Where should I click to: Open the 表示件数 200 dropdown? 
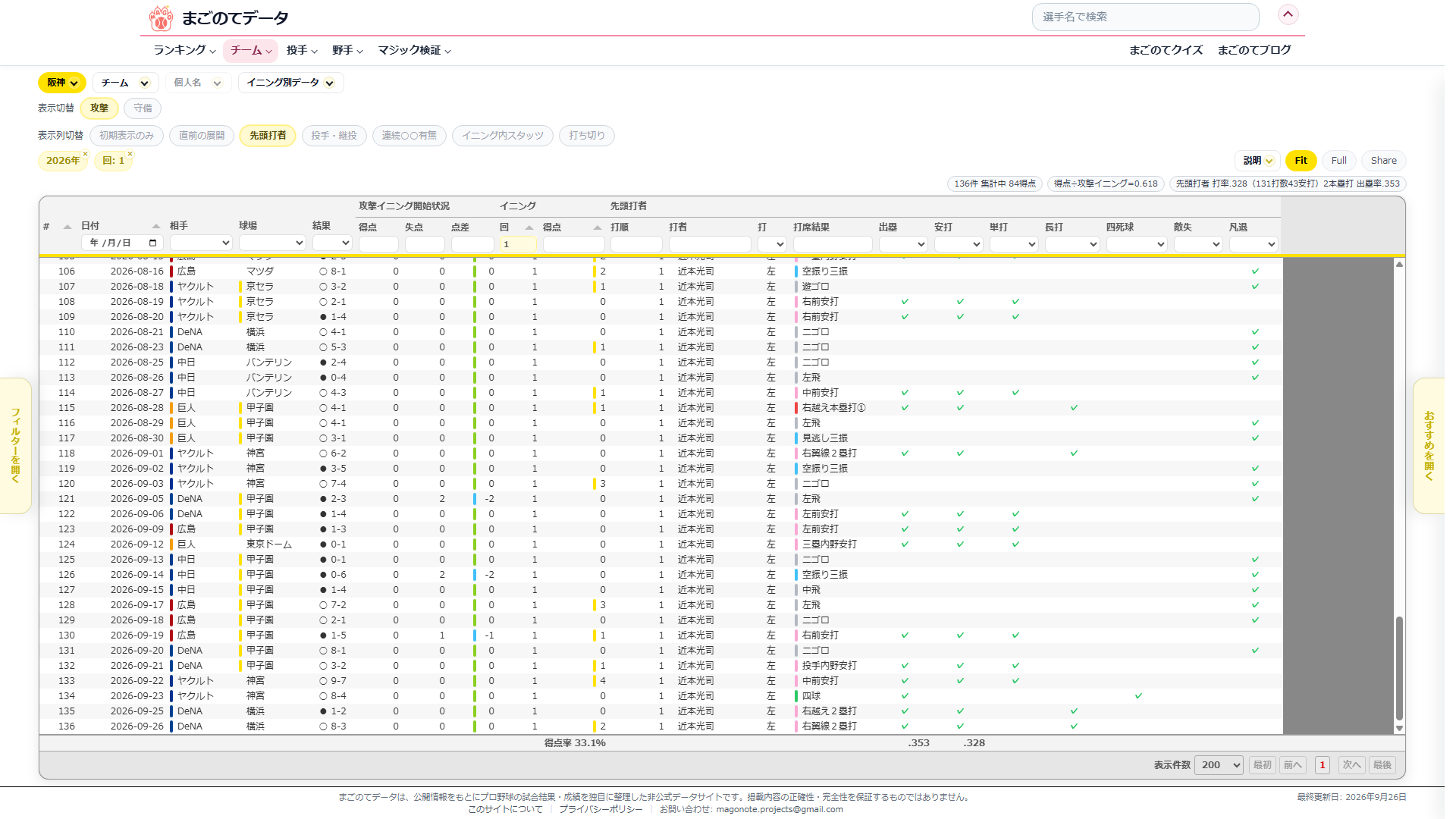tap(1219, 765)
